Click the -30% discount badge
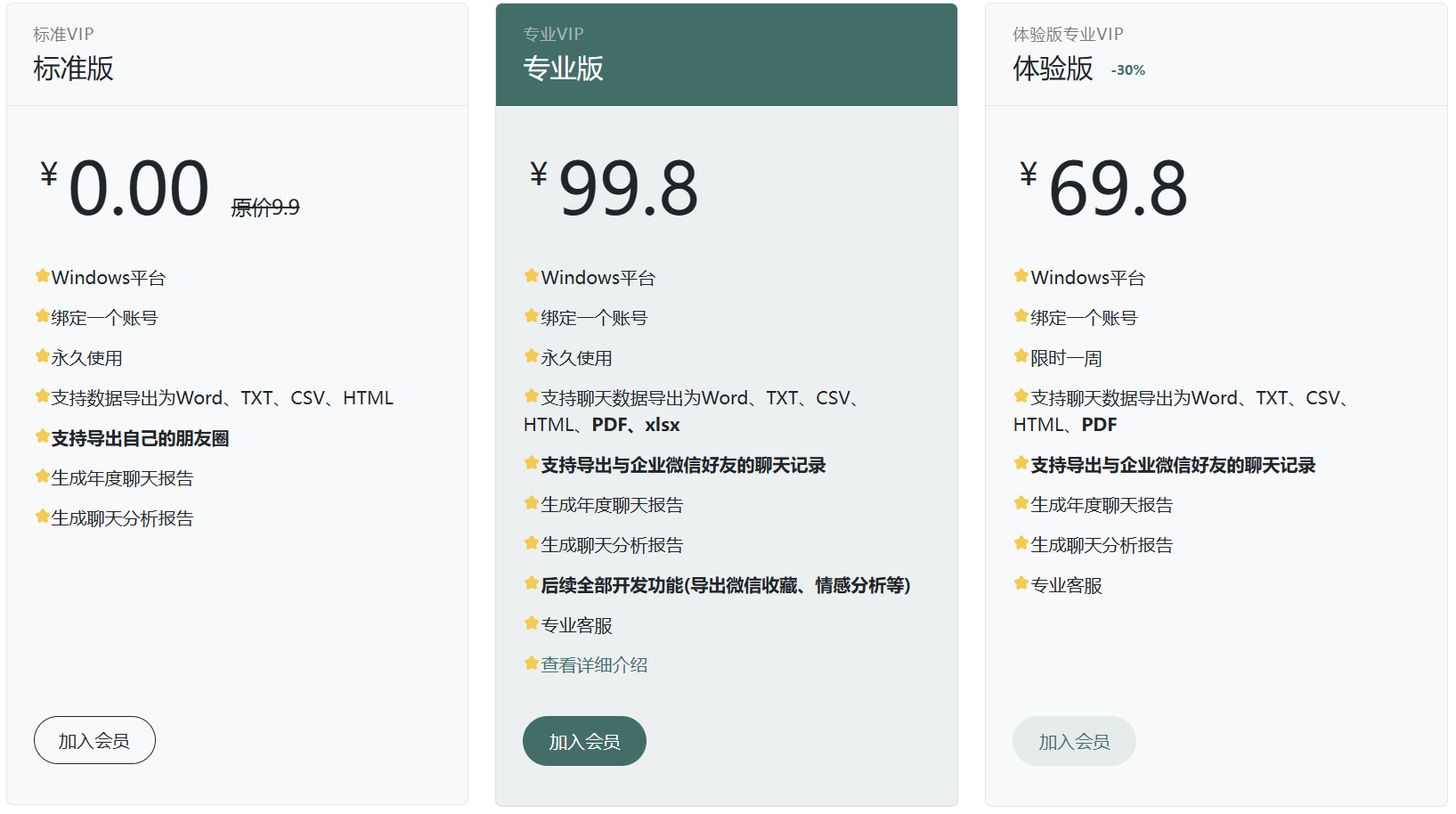1456x814 pixels. [x=1128, y=70]
